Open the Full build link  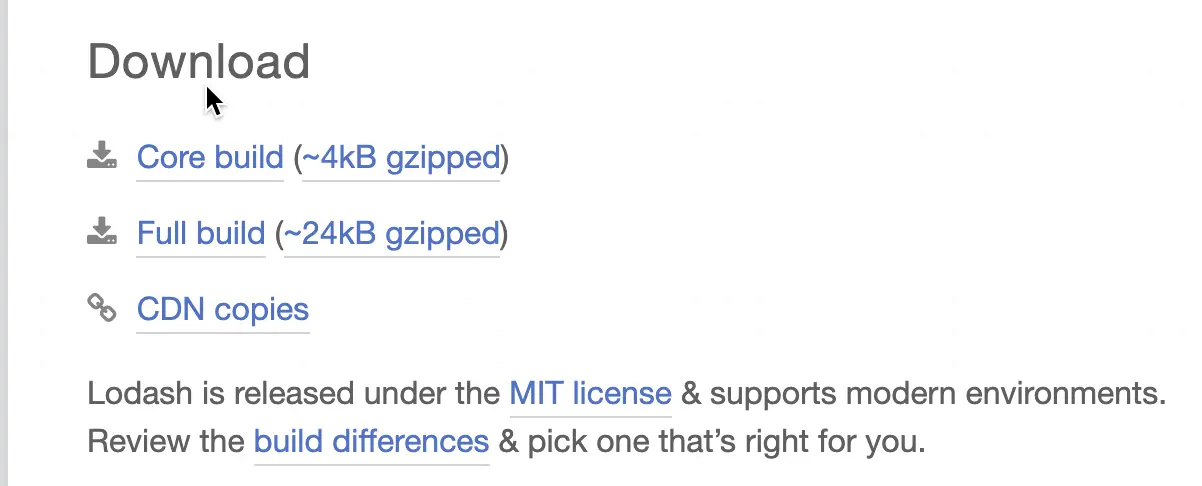point(200,234)
